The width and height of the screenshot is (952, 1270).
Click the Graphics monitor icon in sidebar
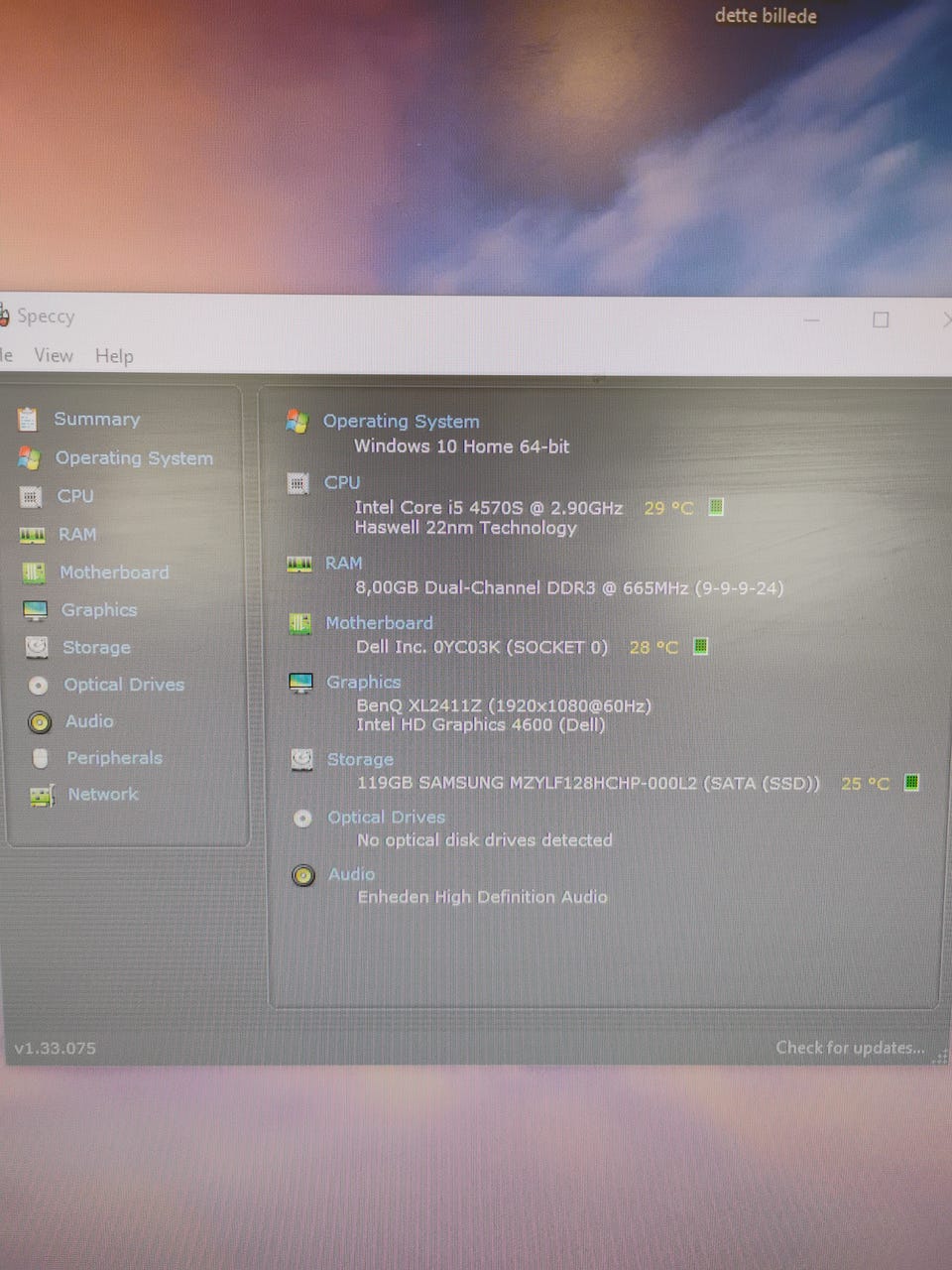[x=36, y=610]
